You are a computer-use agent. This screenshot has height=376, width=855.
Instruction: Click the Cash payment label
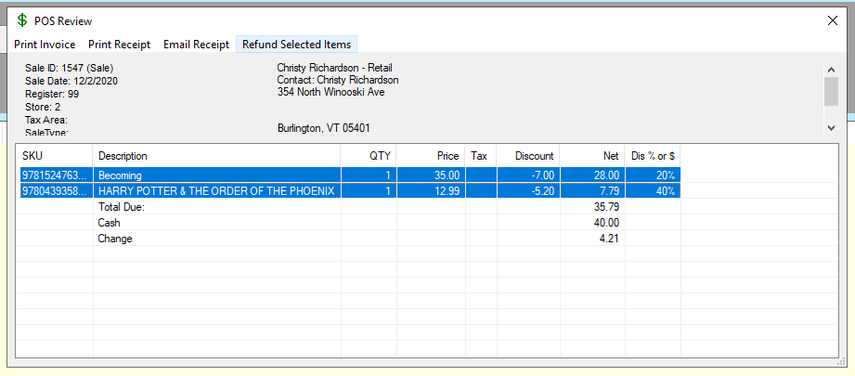pos(109,222)
